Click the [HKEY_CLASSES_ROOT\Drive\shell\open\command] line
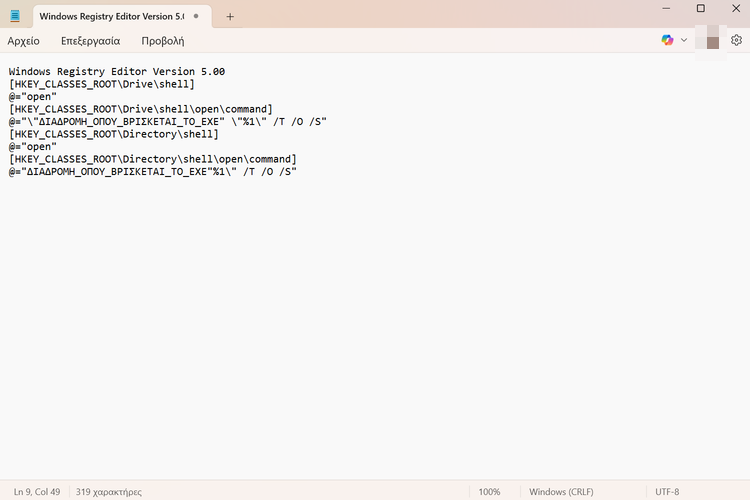The height and width of the screenshot is (500, 750). coord(141,109)
